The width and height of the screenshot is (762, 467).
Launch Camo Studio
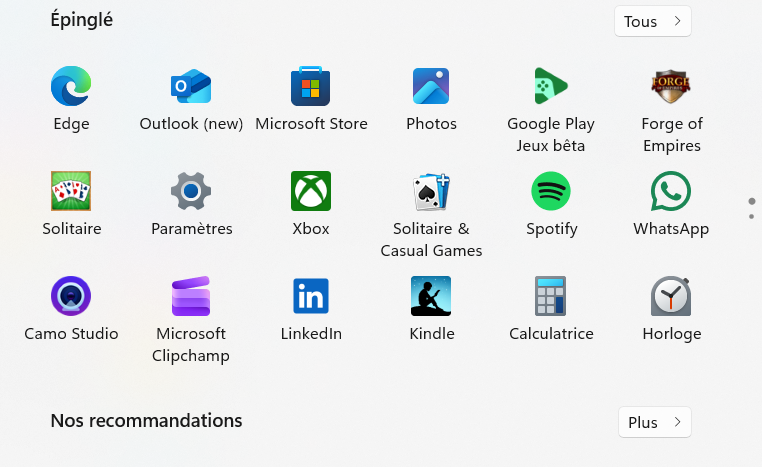point(71,296)
